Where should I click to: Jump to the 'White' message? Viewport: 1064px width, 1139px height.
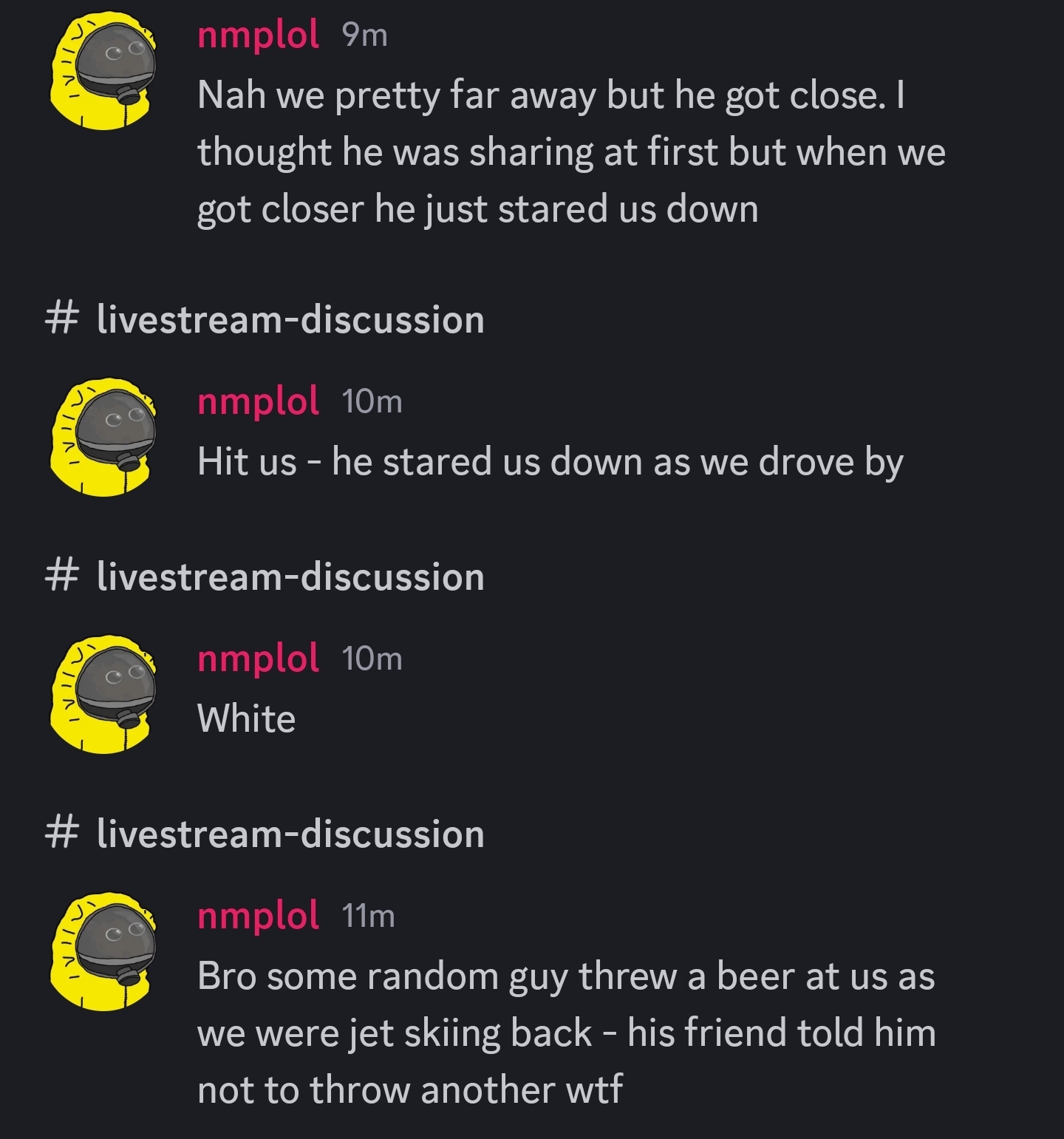click(247, 718)
